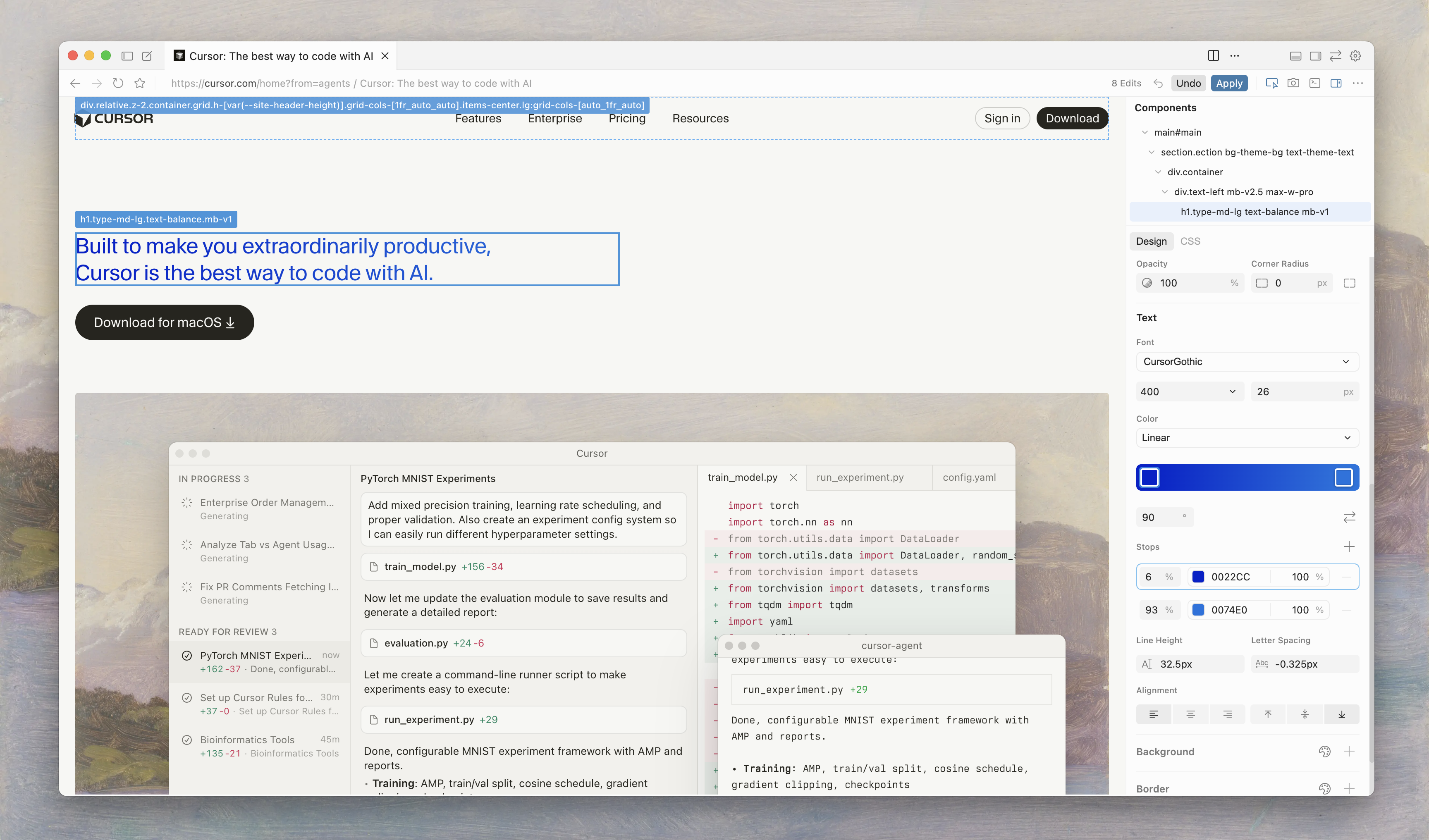
Task: Take a screenshot with the camera icon
Action: [1293, 83]
